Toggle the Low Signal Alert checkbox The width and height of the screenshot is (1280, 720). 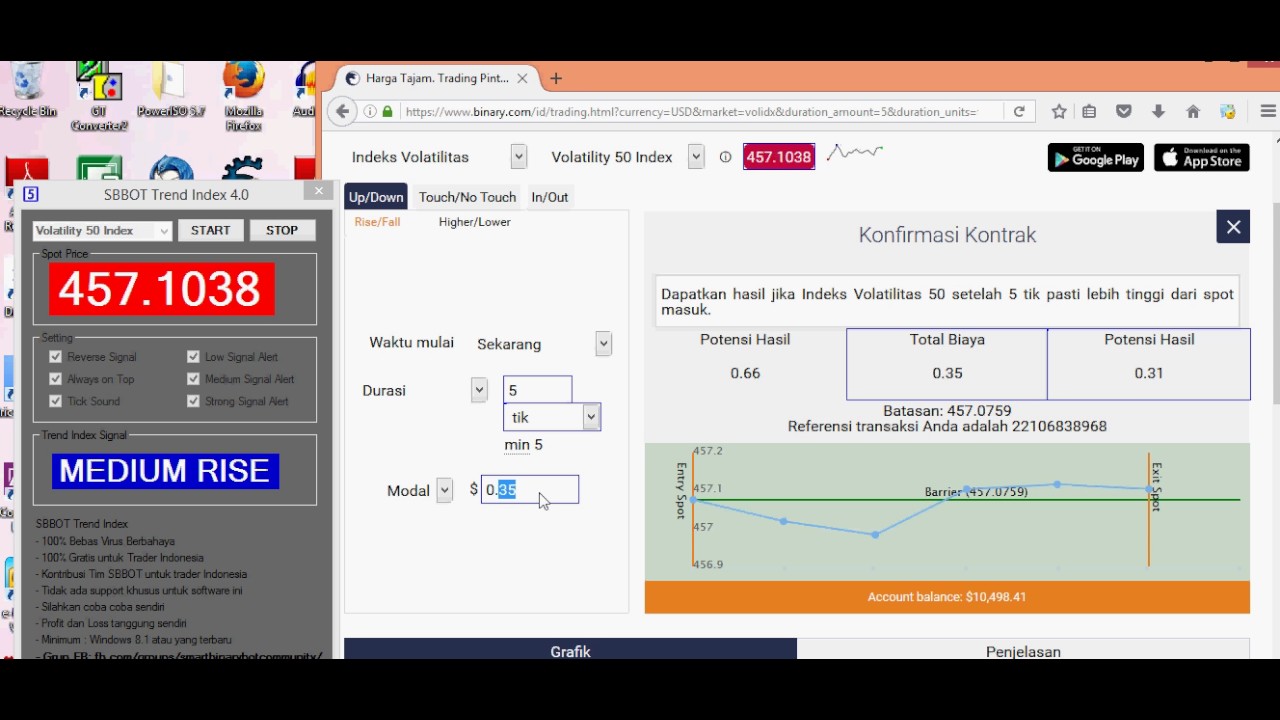click(193, 357)
